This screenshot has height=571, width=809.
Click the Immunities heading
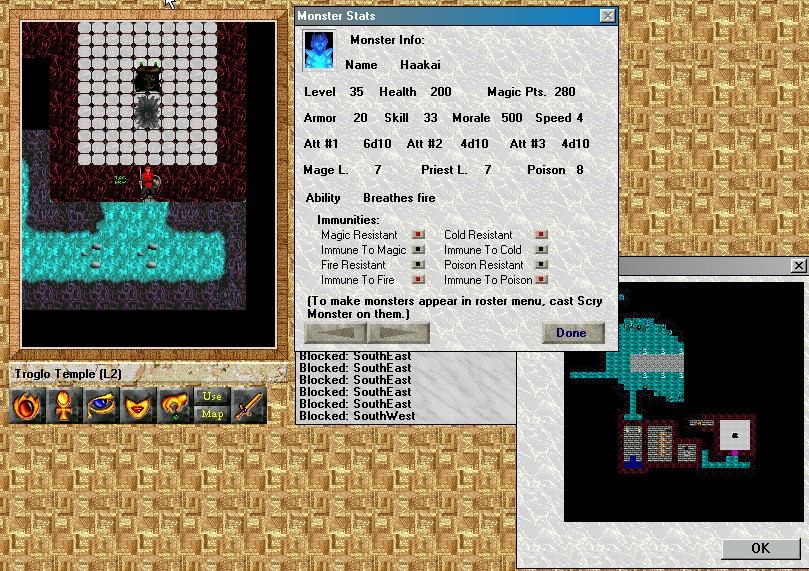348,220
